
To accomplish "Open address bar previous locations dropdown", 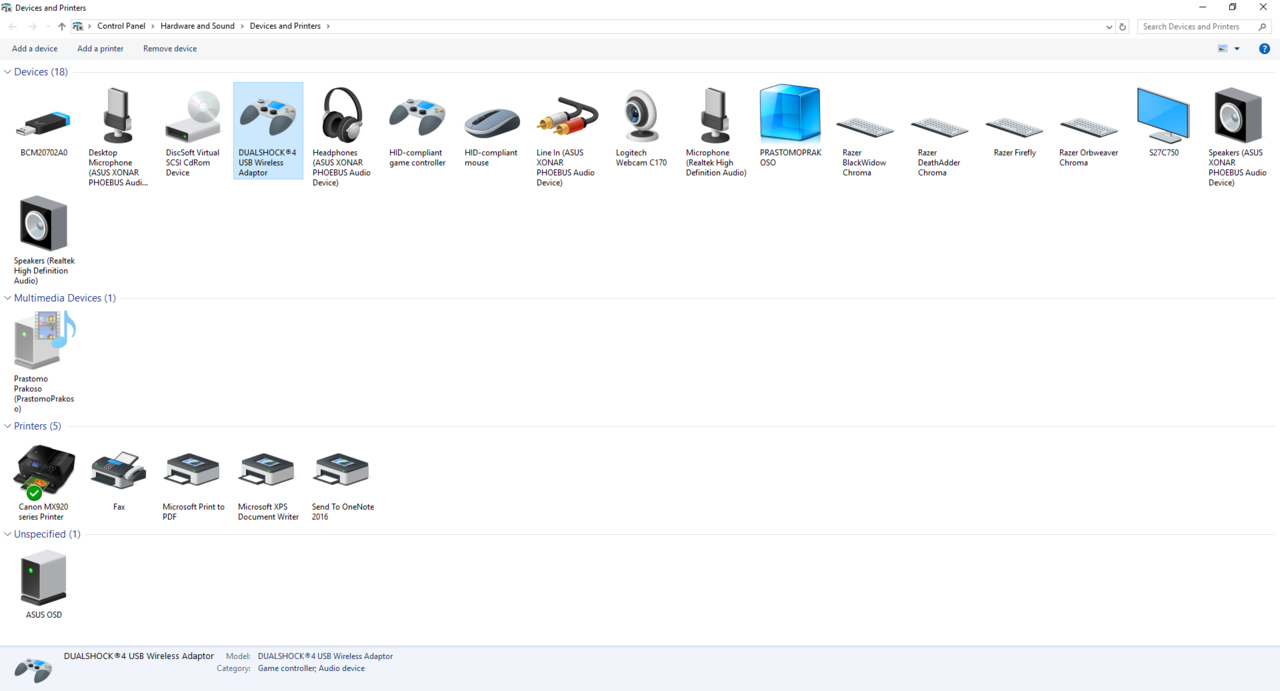I will click(x=1108, y=27).
